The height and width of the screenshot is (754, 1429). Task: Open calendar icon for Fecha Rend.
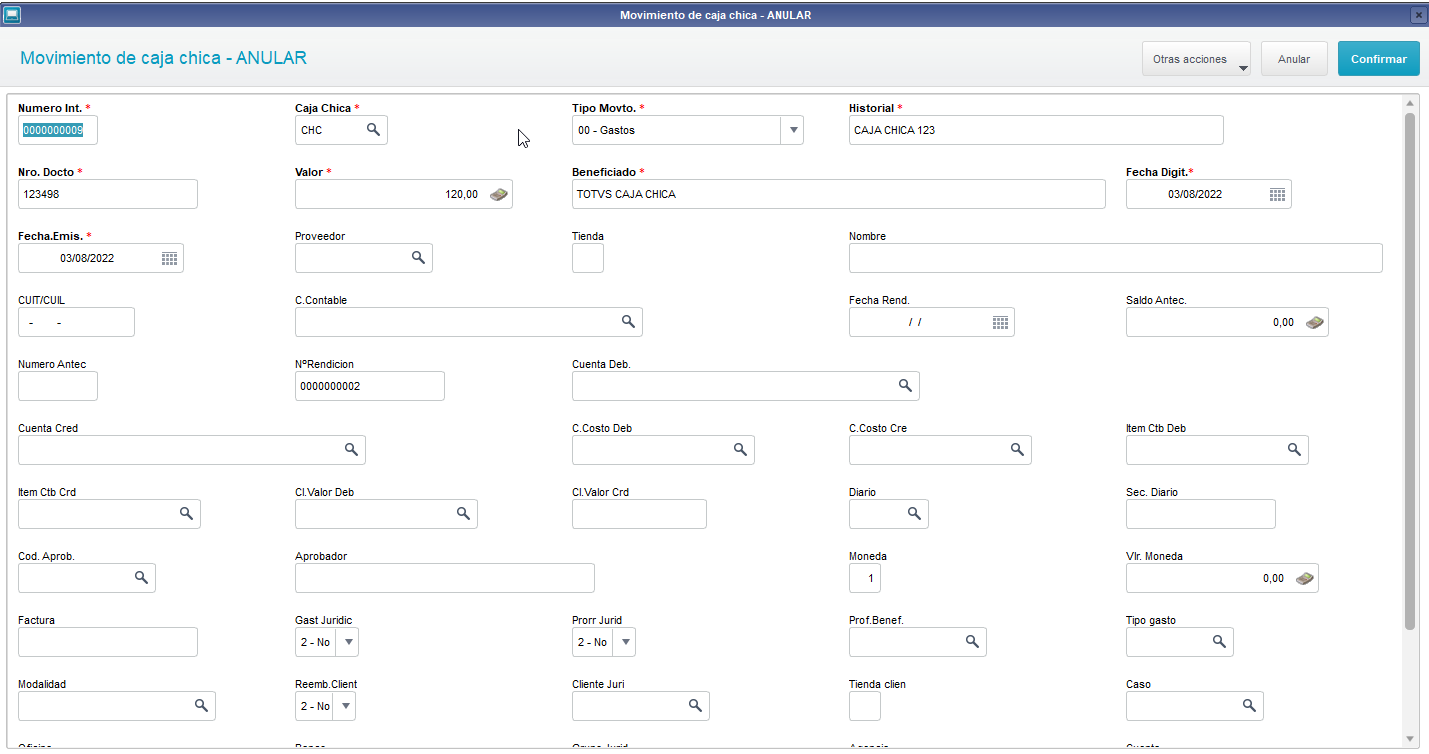tap(1000, 322)
